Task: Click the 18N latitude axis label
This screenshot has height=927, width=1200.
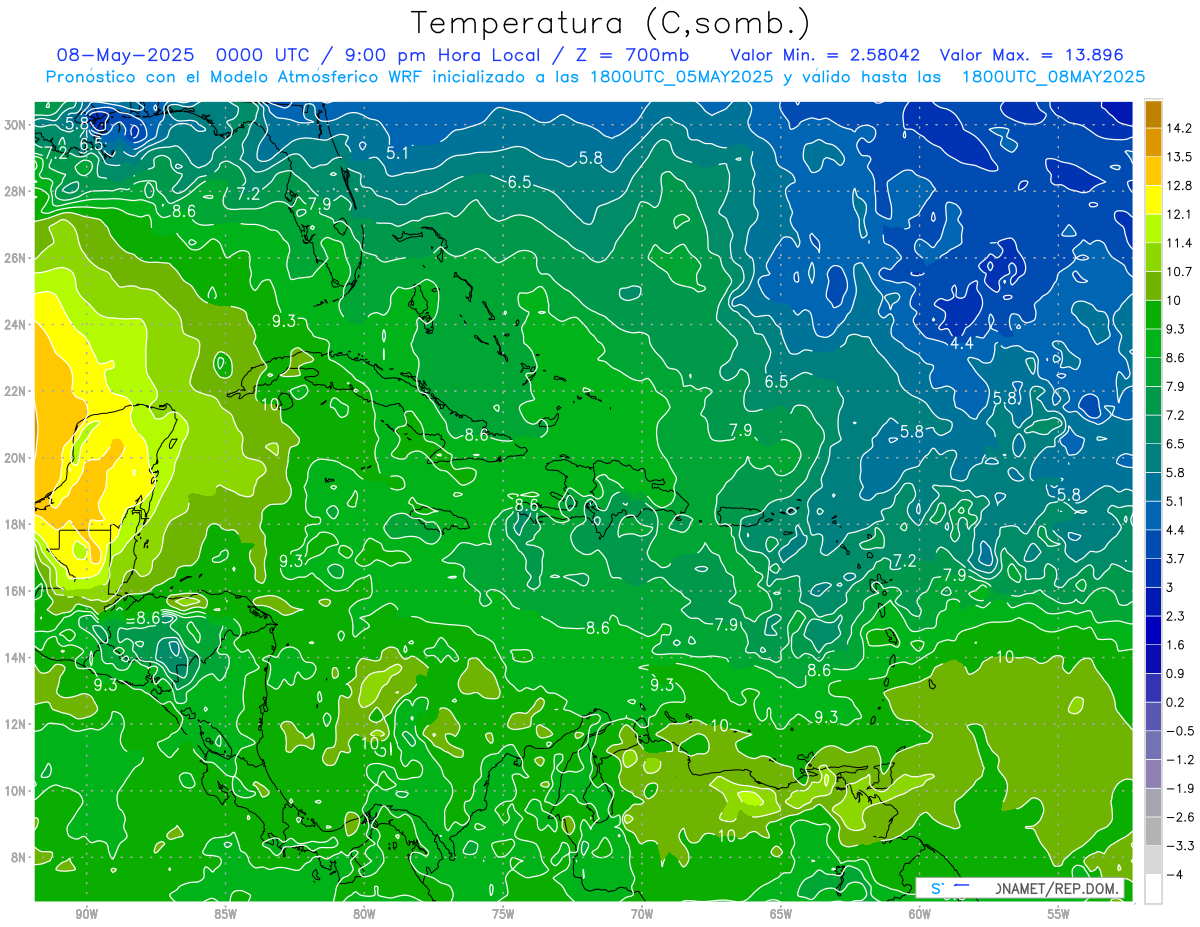Action: (x=14, y=524)
